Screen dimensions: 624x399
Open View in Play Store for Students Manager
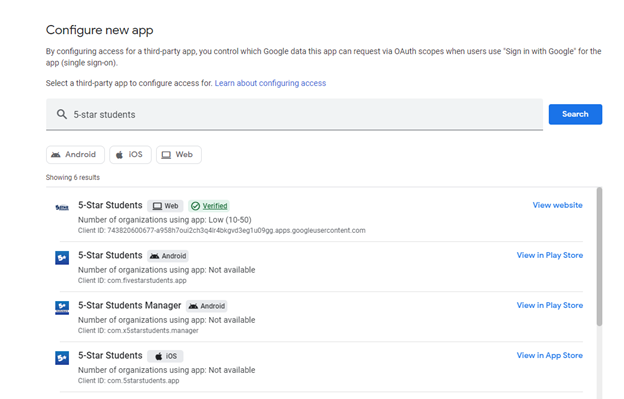point(550,306)
